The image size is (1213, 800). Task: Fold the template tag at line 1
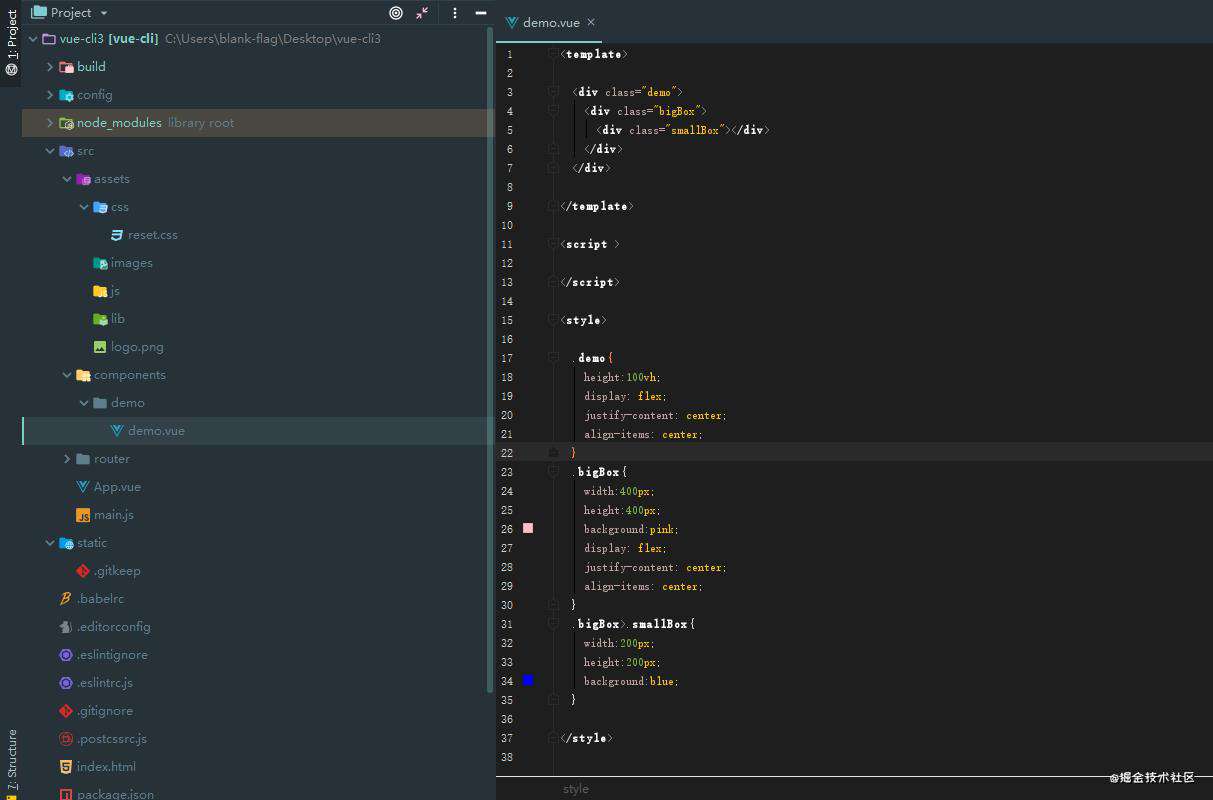click(553, 54)
